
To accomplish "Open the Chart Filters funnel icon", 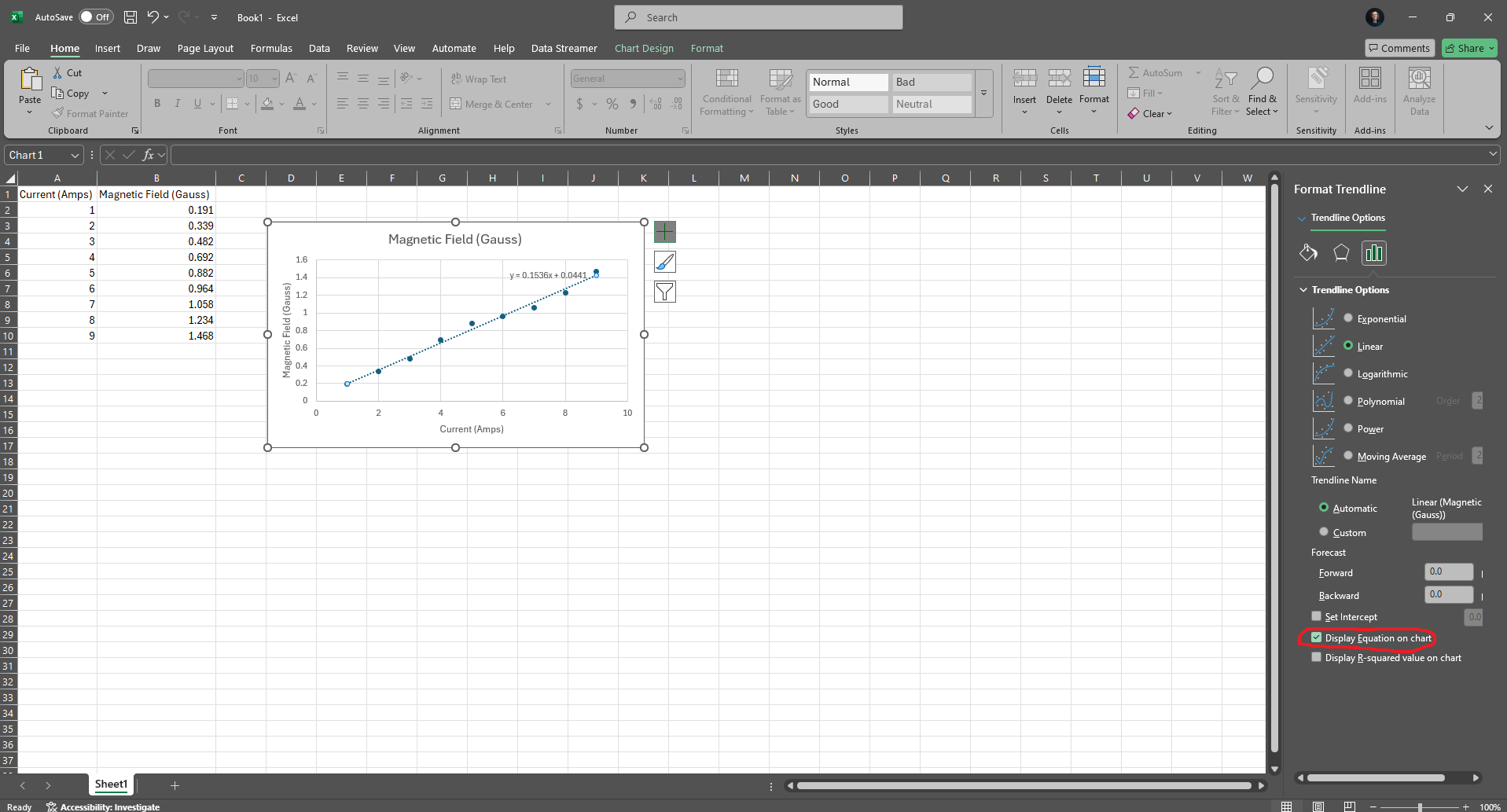I will pos(664,291).
